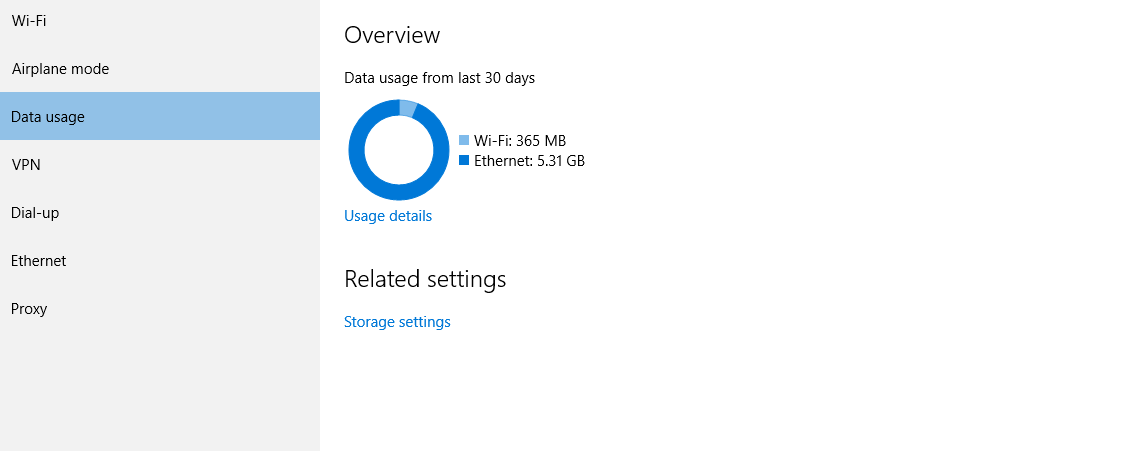
Task: Select the highlighted Data usage item
Action: point(160,116)
